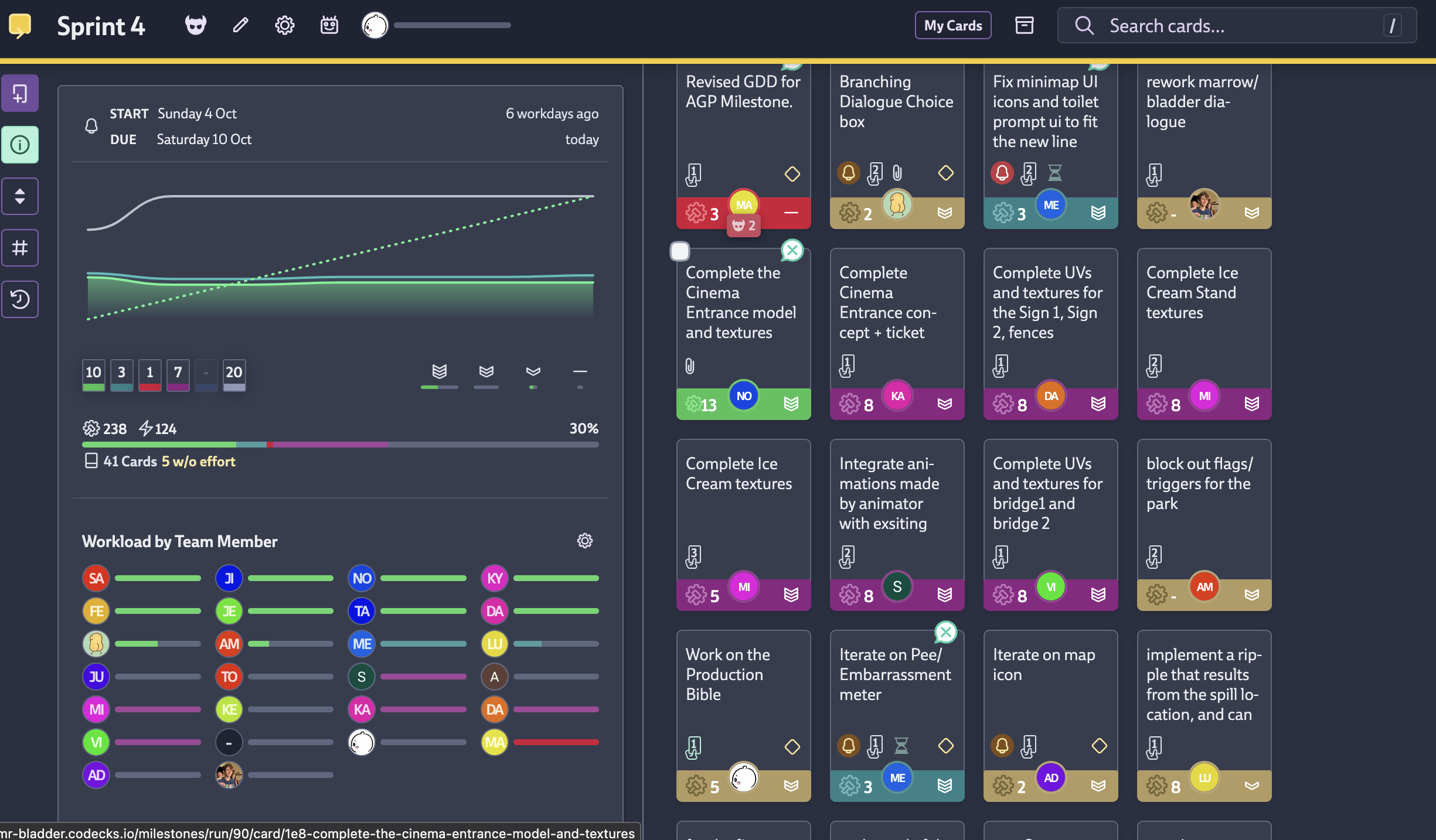Tick the checkbox on Complete the Cinema Entrance model card

coord(680,251)
